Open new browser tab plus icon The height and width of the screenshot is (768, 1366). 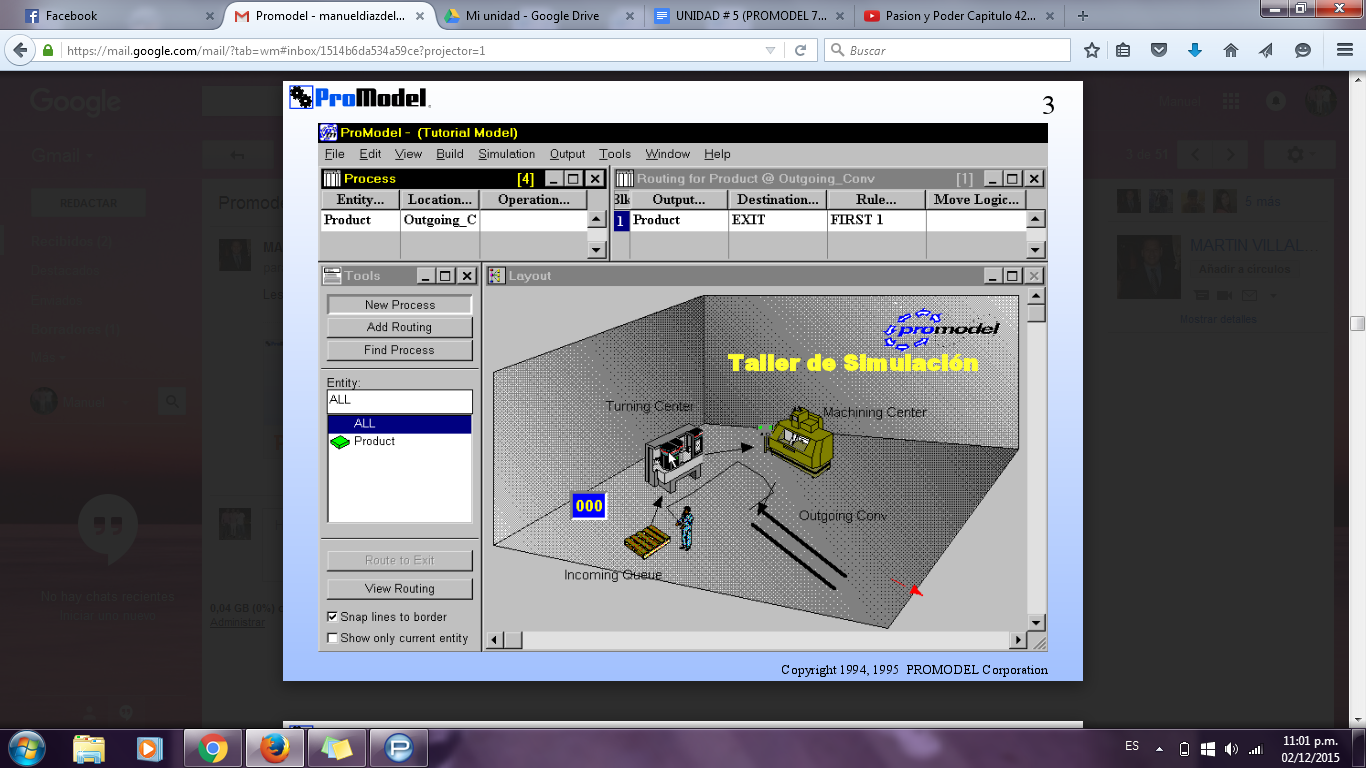tap(1082, 16)
